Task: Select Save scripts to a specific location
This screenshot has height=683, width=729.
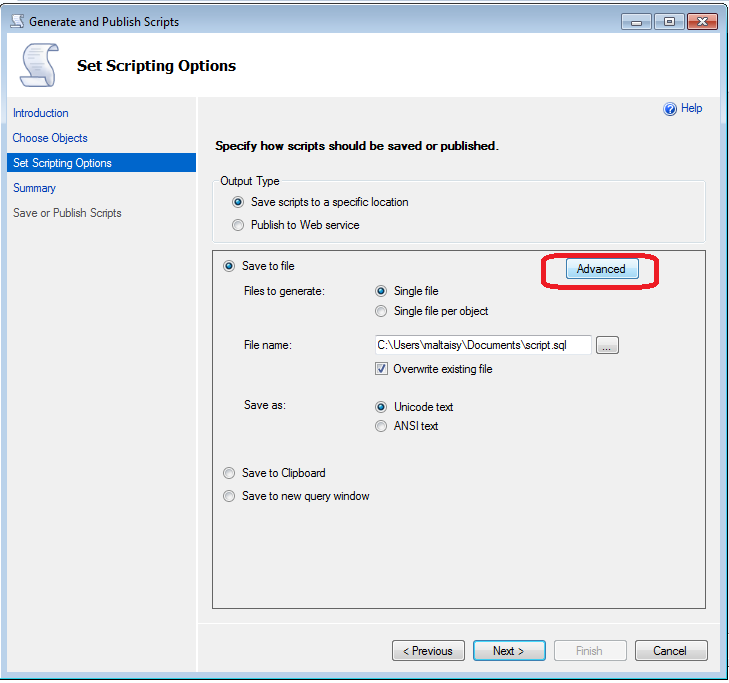Action: coord(238,202)
